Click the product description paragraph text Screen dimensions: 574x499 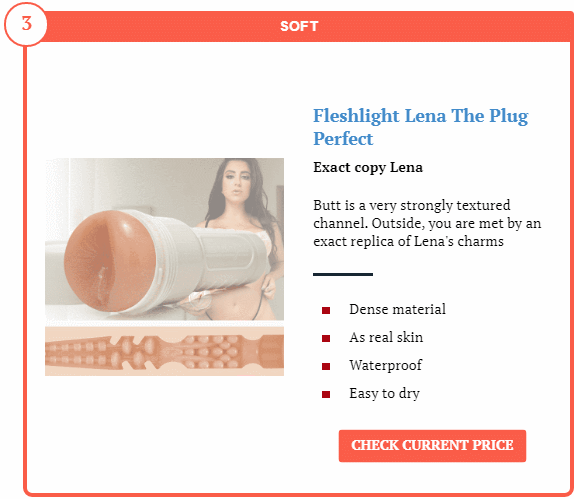(427, 223)
